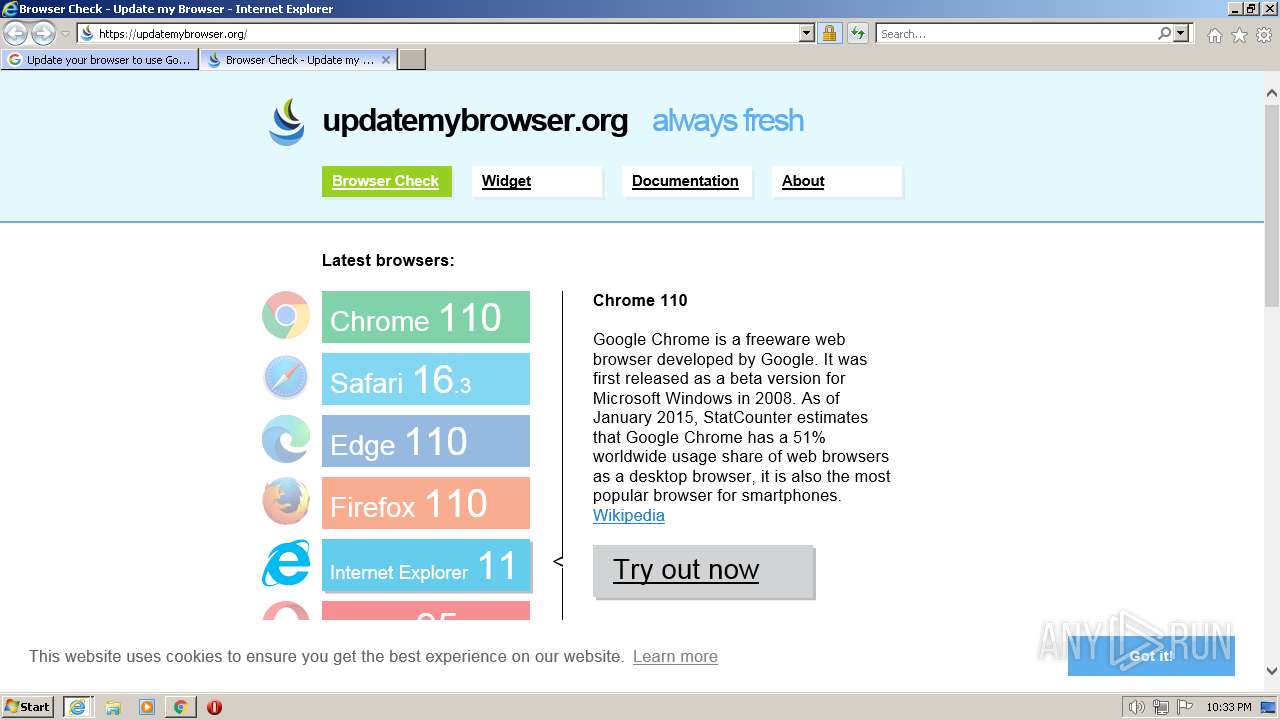Open the About menu item
Image resolution: width=1280 pixels, height=720 pixels.
837,181
